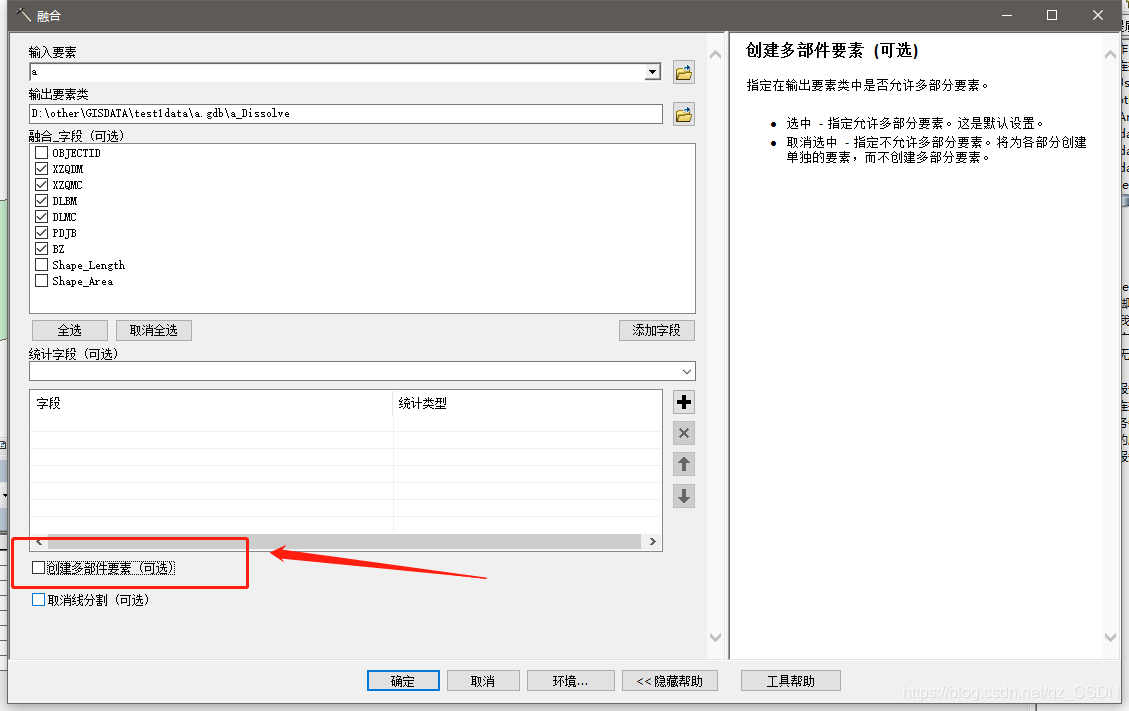Viewport: 1129px width, 711px height.
Task: Click the 添加字段 button
Action: (x=657, y=330)
